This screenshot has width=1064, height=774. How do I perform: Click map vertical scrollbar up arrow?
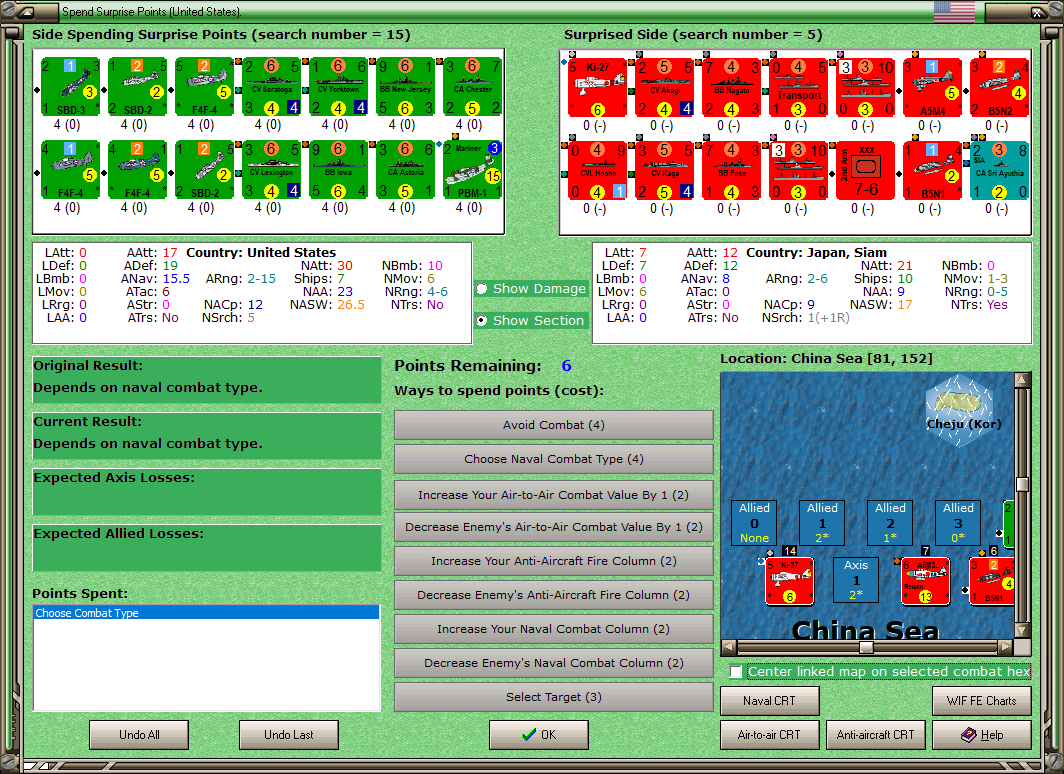[1022, 380]
